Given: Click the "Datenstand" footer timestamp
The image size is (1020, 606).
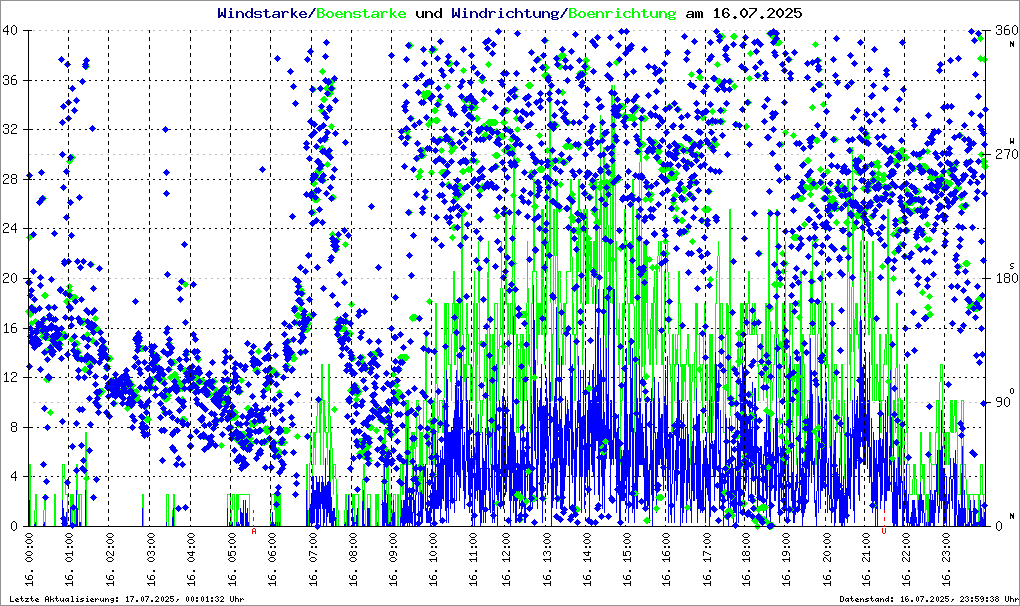Looking at the screenshot, I should (929, 599).
